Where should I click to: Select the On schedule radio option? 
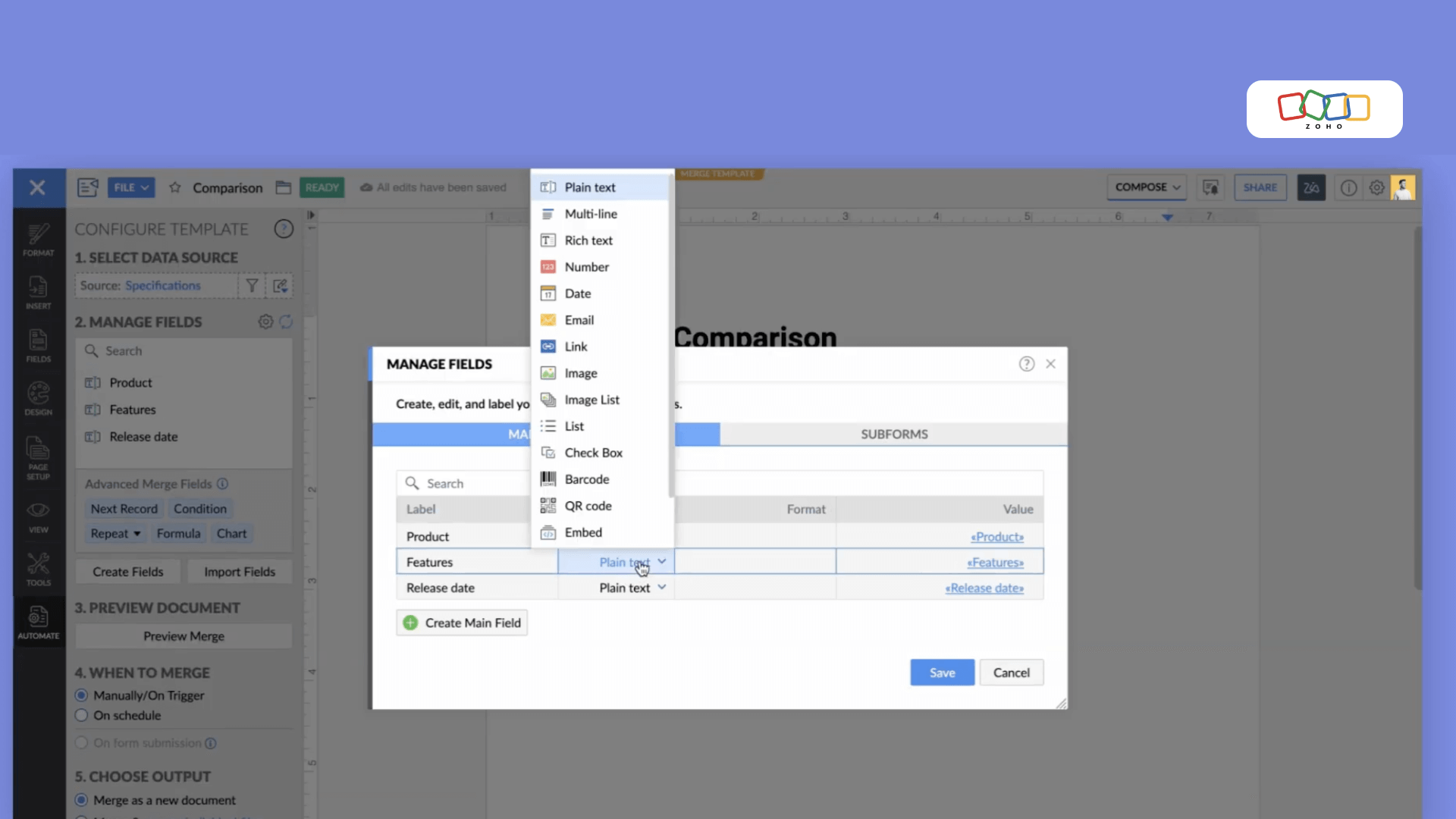[82, 715]
